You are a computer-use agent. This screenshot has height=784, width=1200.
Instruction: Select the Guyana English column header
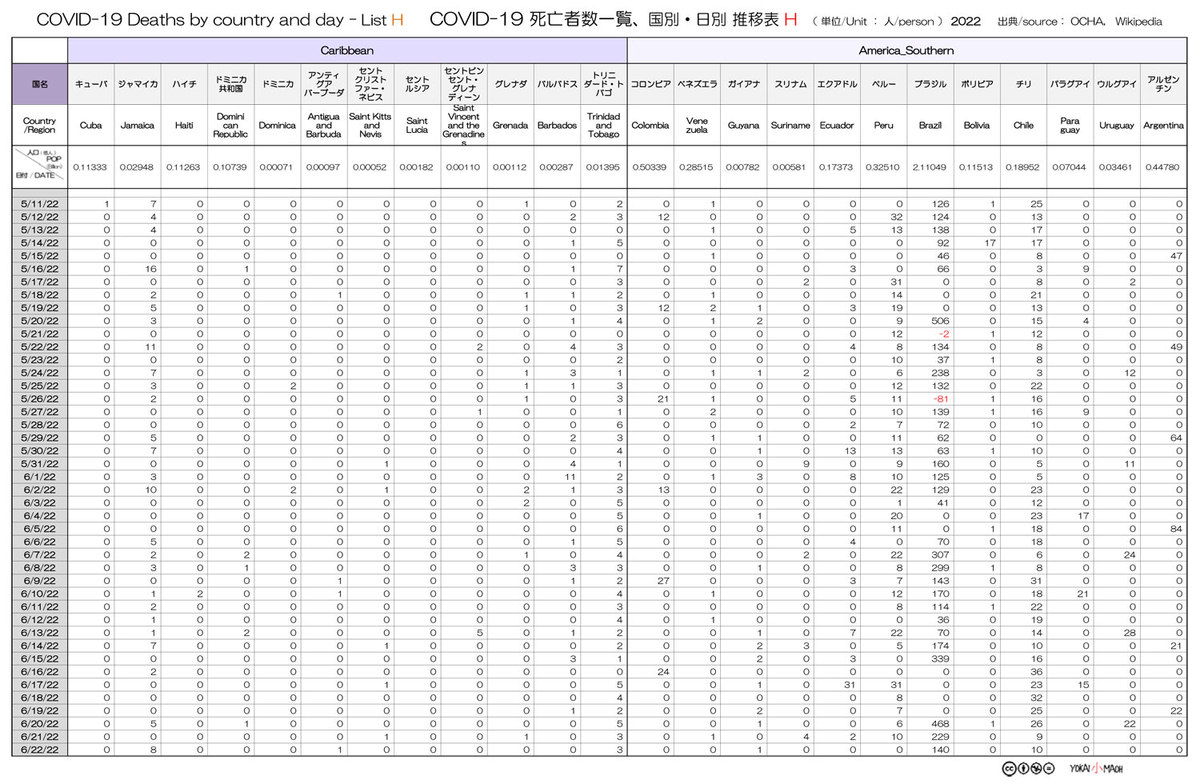click(x=743, y=127)
